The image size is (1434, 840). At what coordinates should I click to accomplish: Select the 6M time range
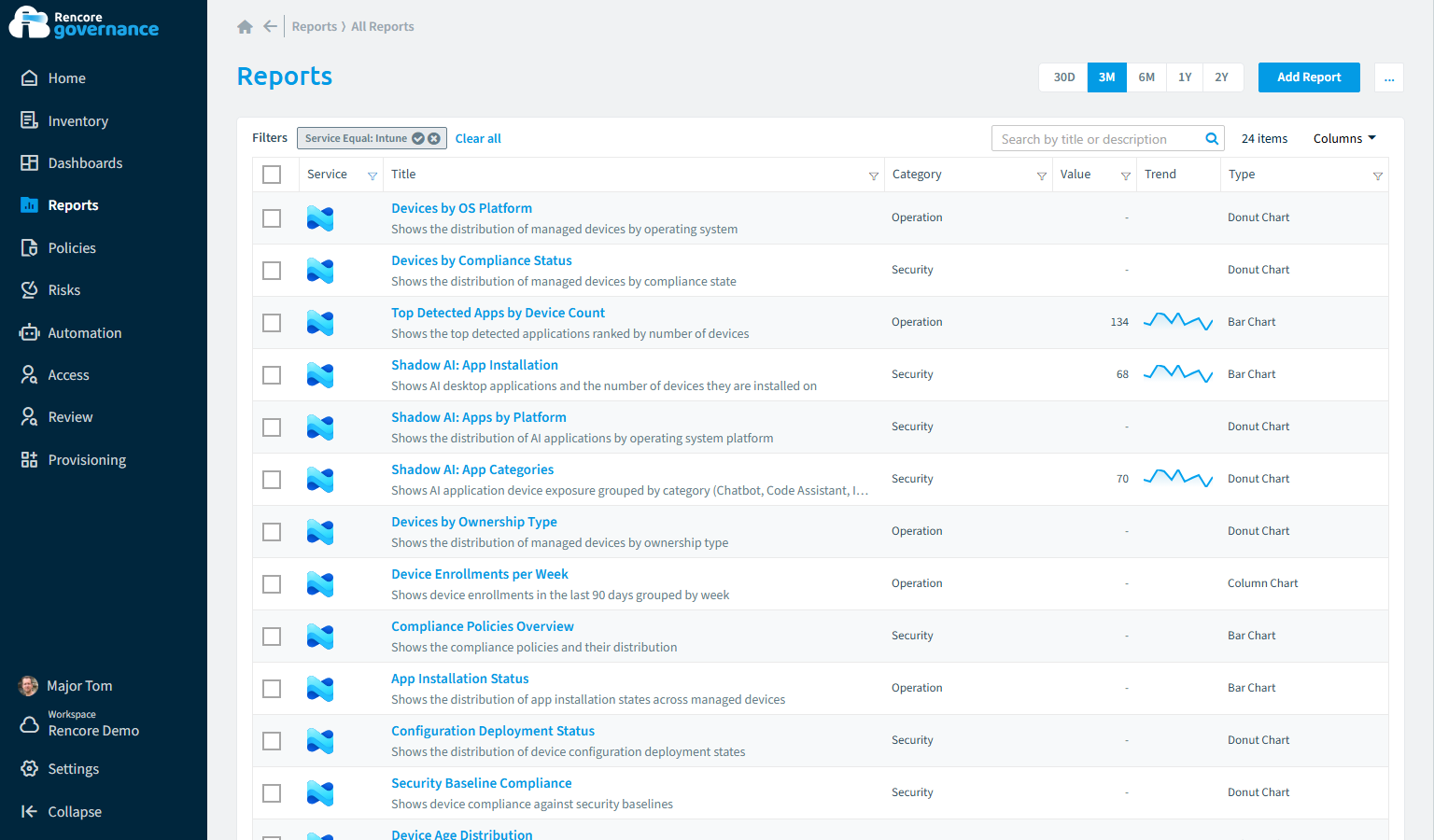point(1146,77)
